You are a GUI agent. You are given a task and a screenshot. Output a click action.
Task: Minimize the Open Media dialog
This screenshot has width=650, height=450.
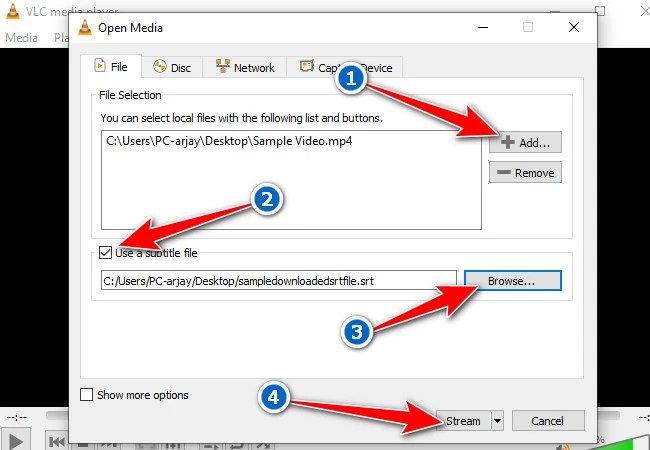483,27
